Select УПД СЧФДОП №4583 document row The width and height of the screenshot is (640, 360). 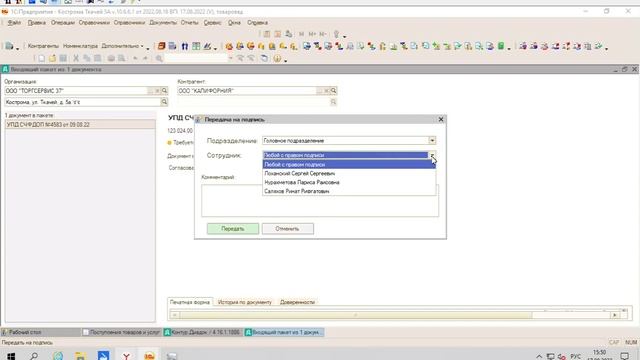pyautogui.click(x=80, y=124)
